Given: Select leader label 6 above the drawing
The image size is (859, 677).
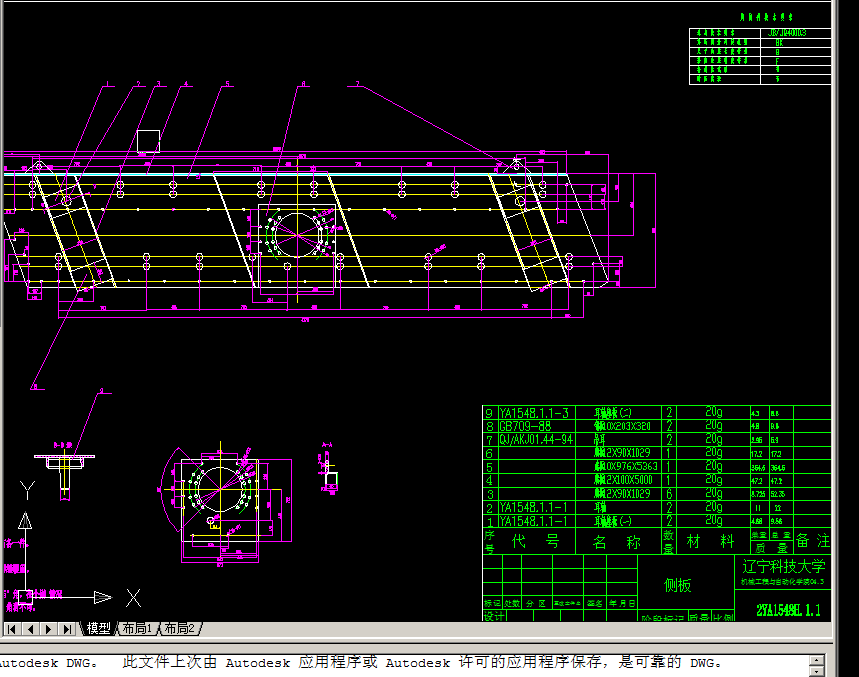Looking at the screenshot, I should pos(303,84).
